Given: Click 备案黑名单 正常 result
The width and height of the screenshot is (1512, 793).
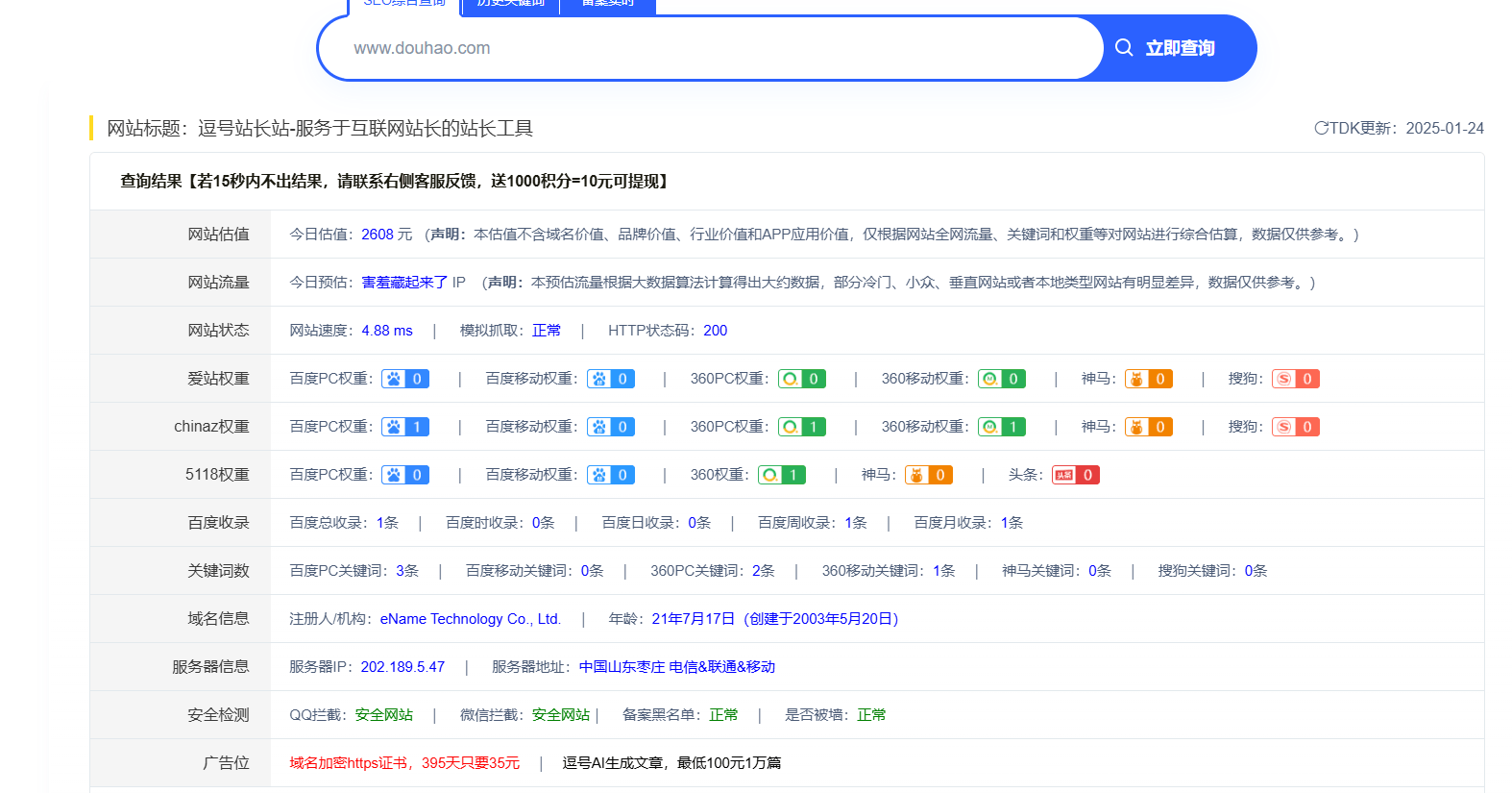Looking at the screenshot, I should 723,715.
